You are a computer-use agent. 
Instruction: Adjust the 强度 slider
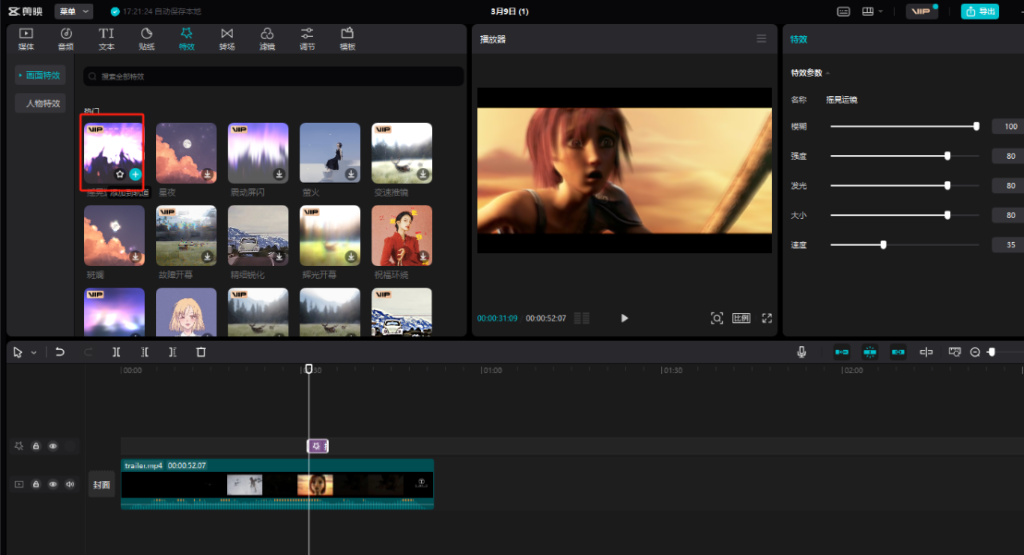904,155
